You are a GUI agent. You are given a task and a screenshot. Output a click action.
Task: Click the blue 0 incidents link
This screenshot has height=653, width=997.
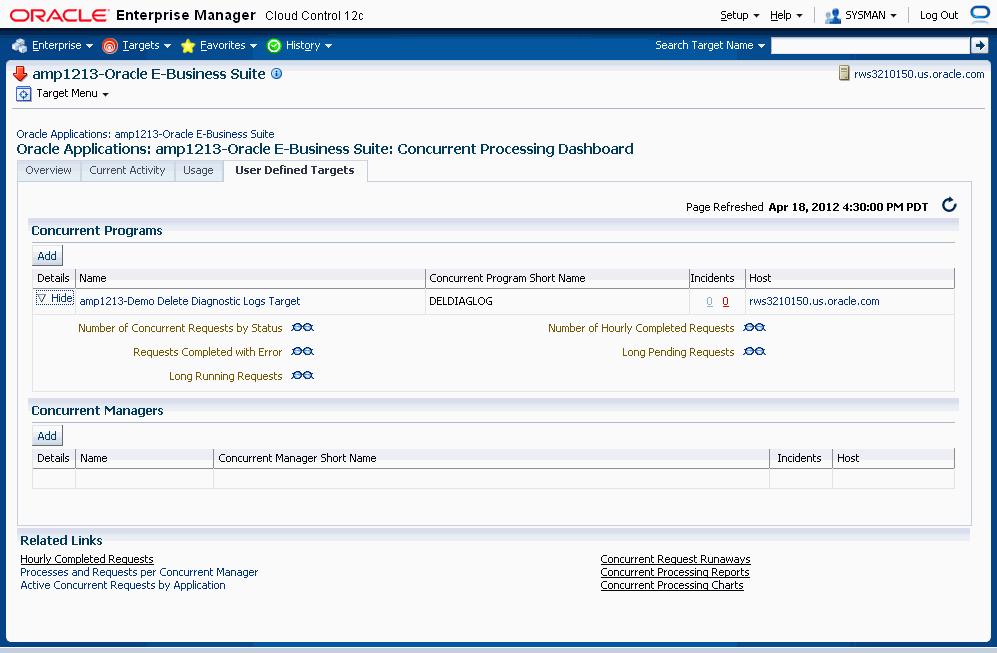[710, 301]
